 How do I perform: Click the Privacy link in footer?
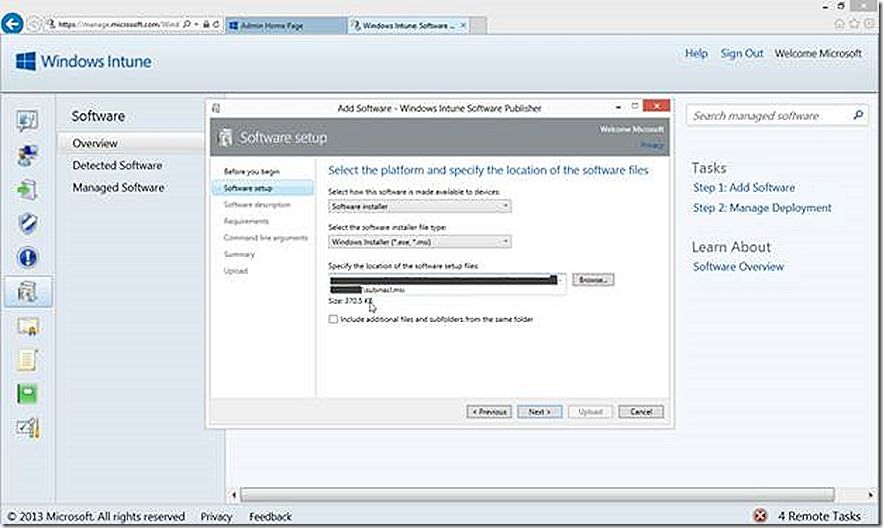(x=216, y=516)
